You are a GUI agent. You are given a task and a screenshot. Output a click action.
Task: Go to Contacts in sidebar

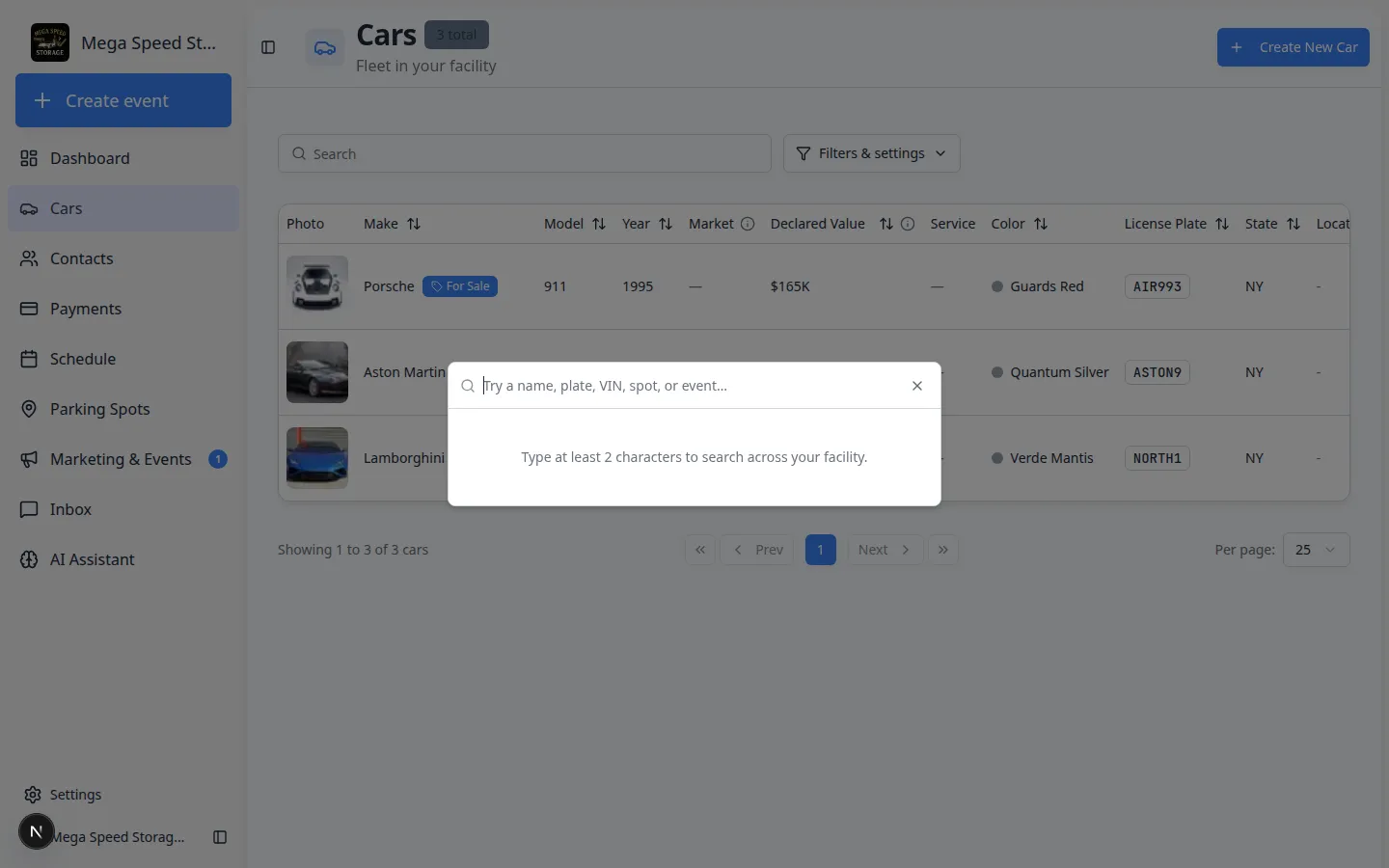pos(123,258)
